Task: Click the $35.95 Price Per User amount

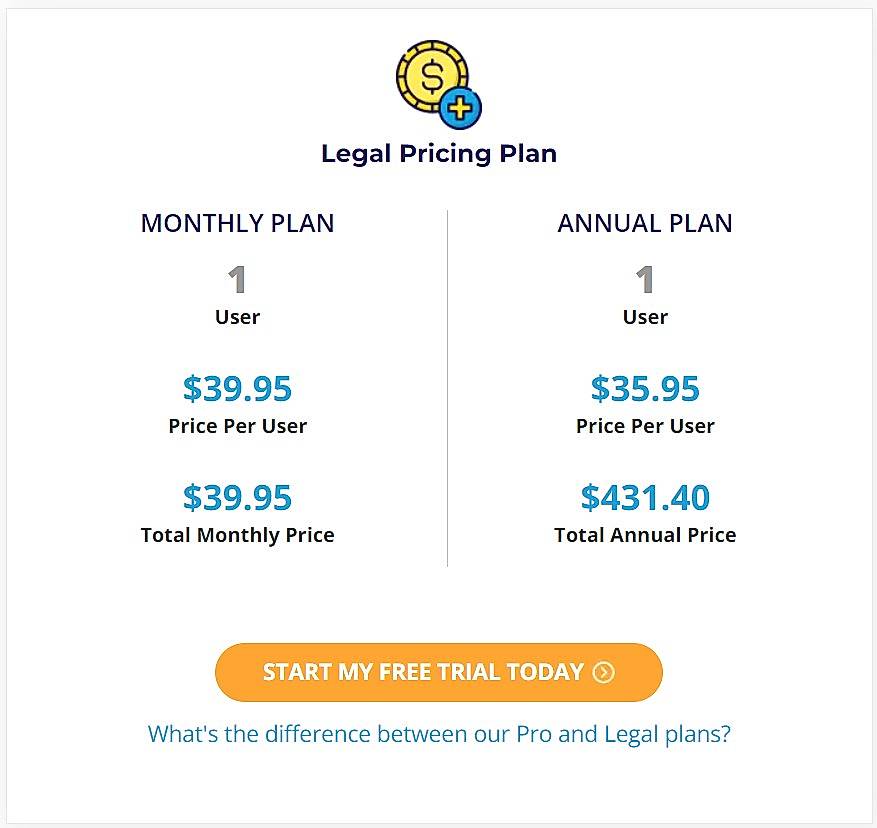Action: pos(645,389)
